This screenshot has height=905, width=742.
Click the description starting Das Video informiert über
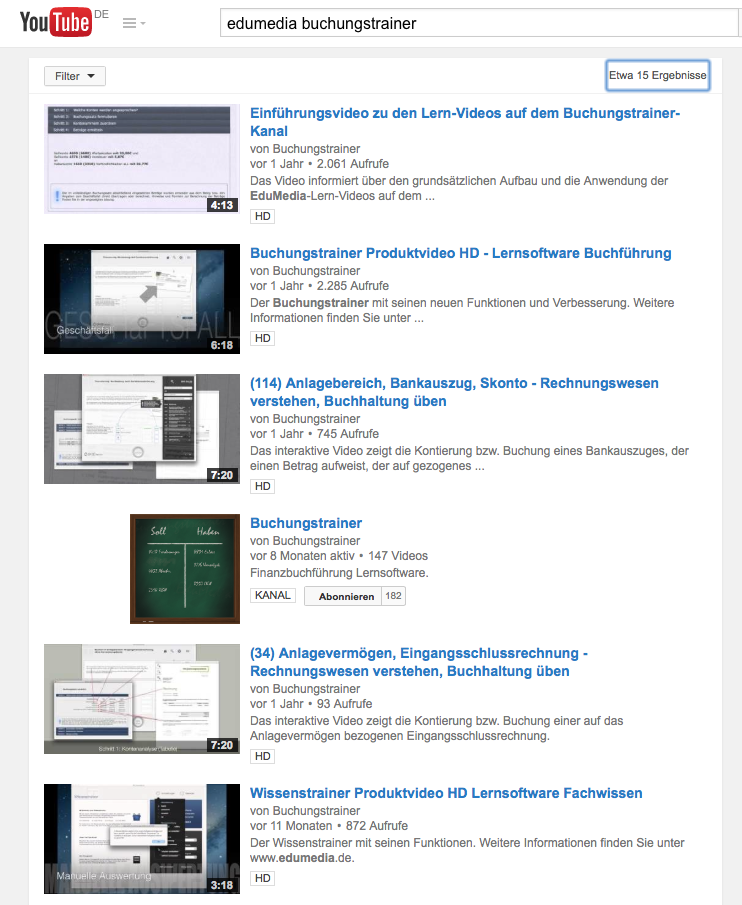point(459,188)
